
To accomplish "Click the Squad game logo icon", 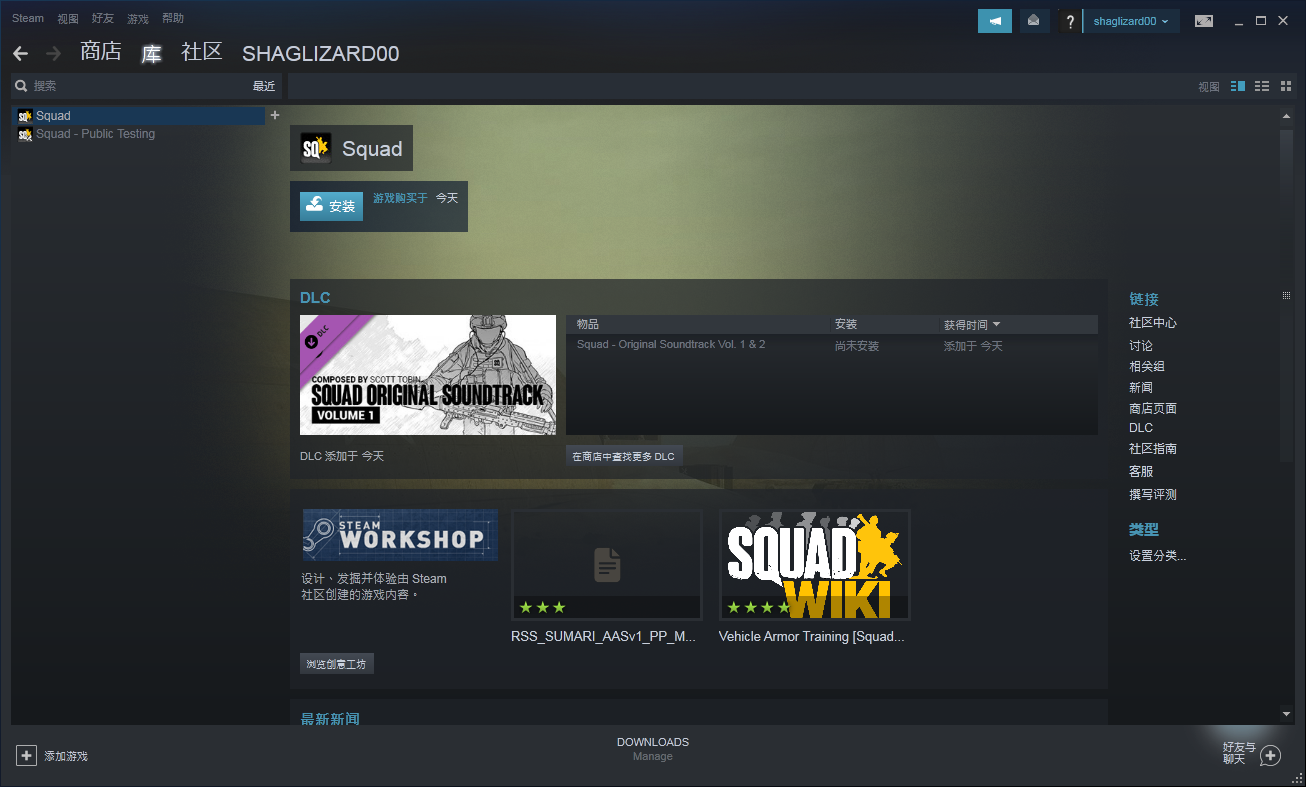I will [316, 149].
